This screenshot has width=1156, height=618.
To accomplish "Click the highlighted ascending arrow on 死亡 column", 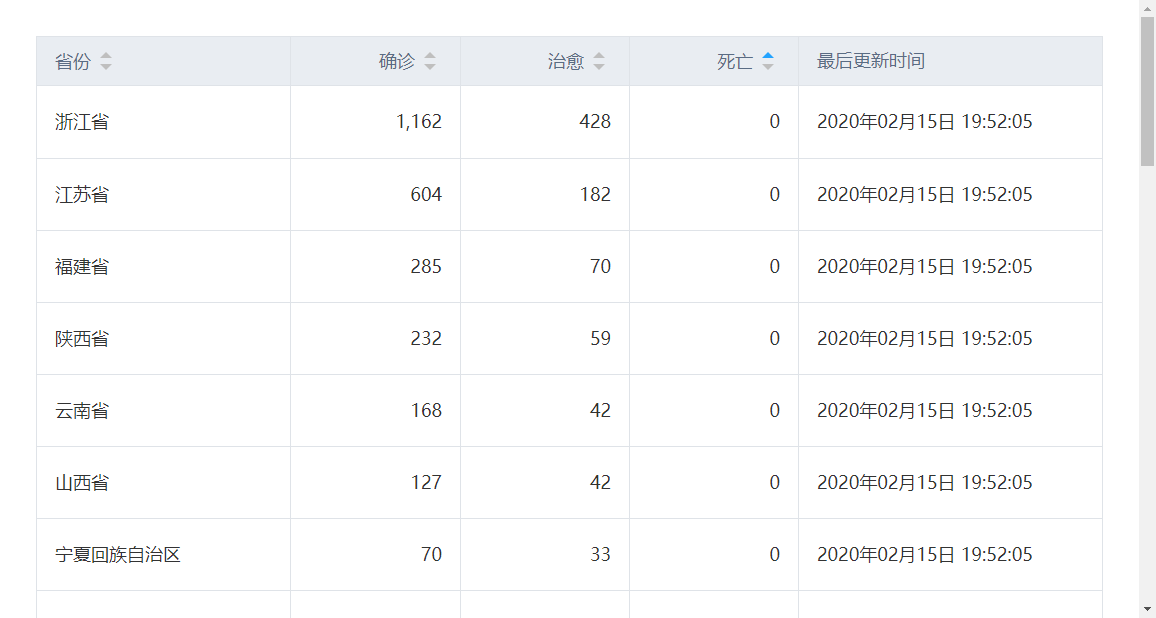I will point(768,56).
